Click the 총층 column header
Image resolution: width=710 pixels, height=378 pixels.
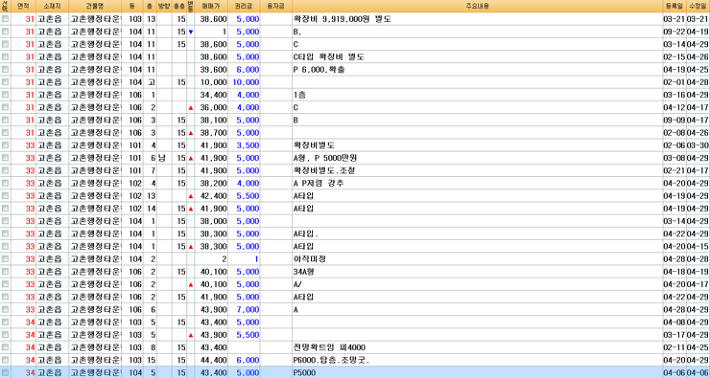click(x=179, y=6)
